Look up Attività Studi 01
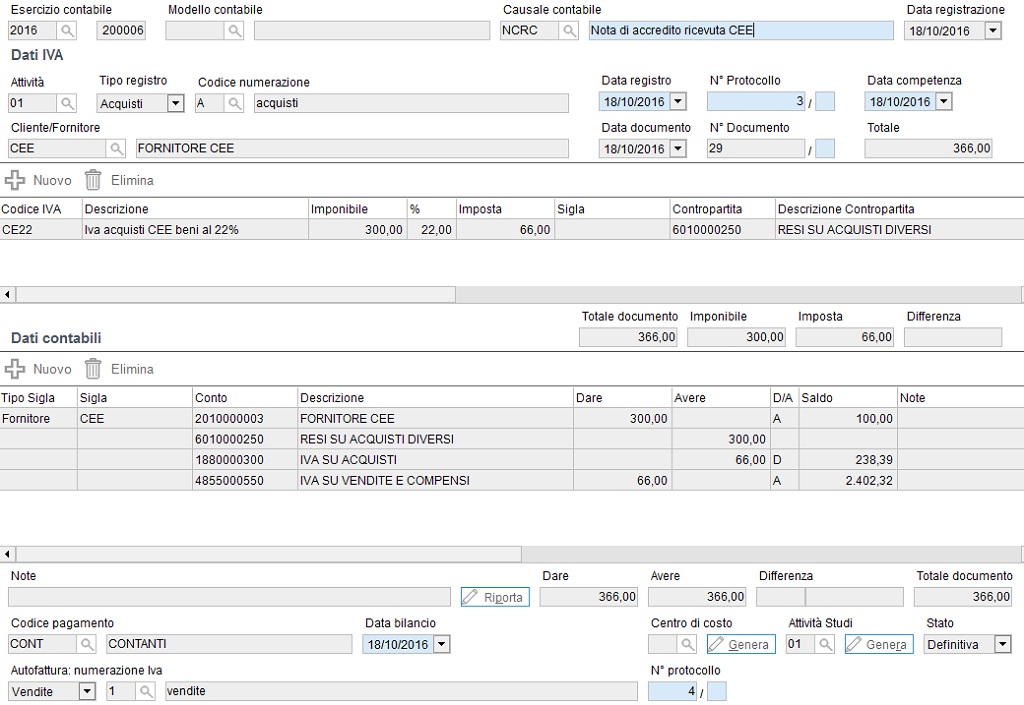Screen dimensions: 1024x705 (x=825, y=644)
